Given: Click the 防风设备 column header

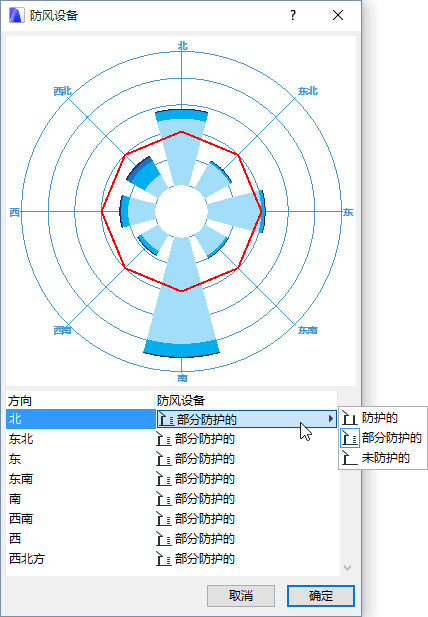Looking at the screenshot, I should [x=246, y=401].
